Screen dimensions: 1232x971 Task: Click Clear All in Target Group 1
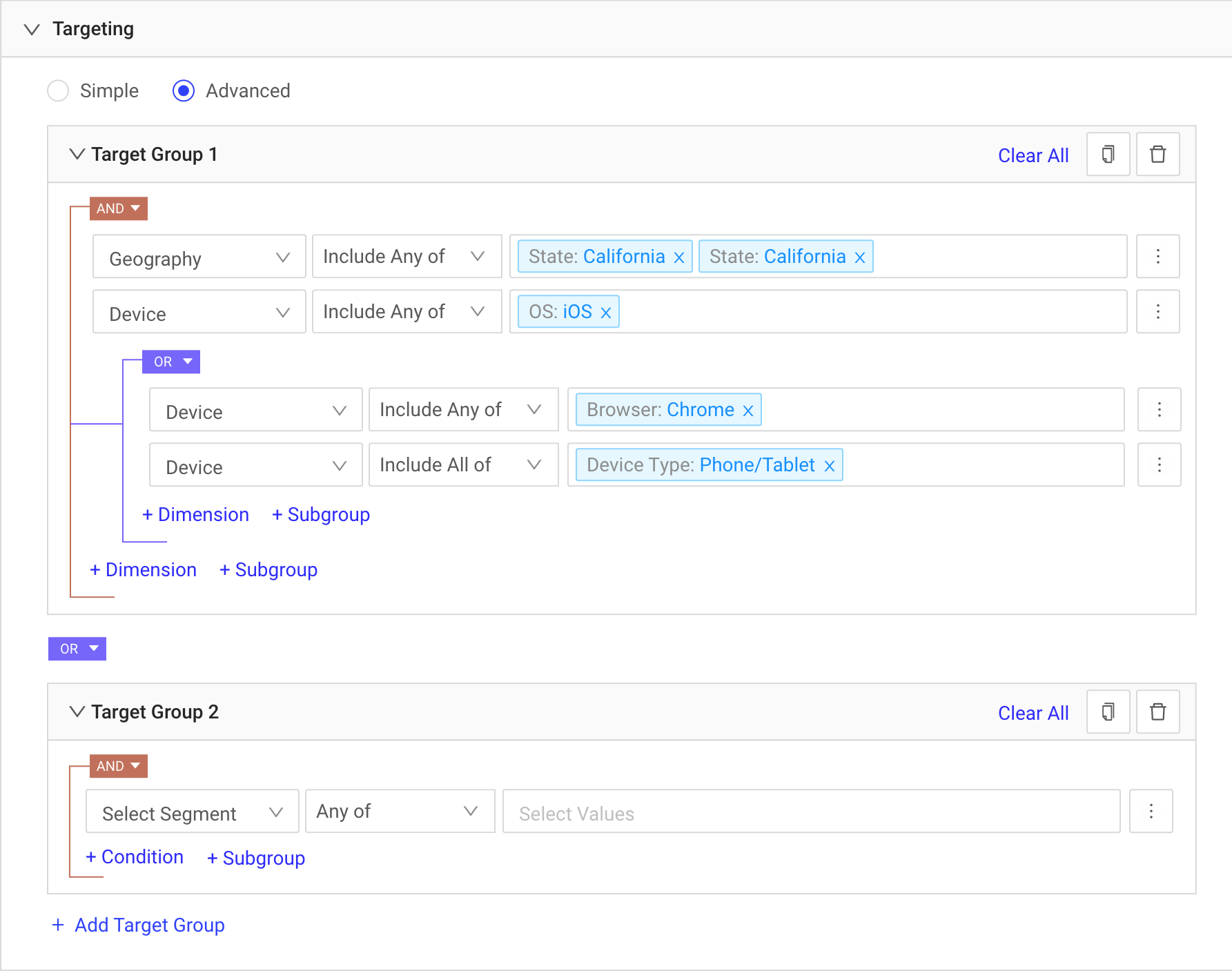[1033, 155]
